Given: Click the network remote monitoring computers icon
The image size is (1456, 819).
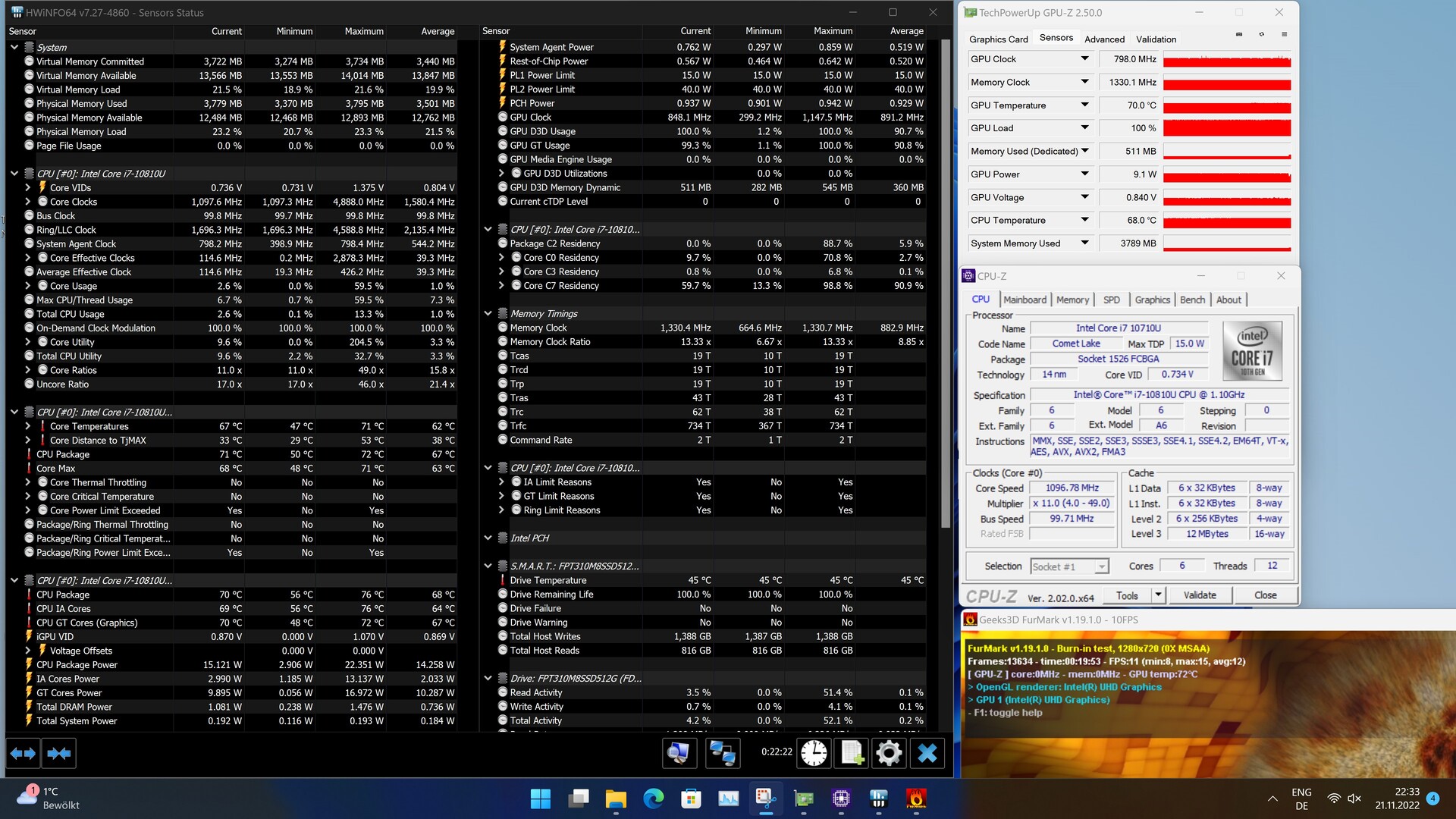Looking at the screenshot, I should [721, 753].
